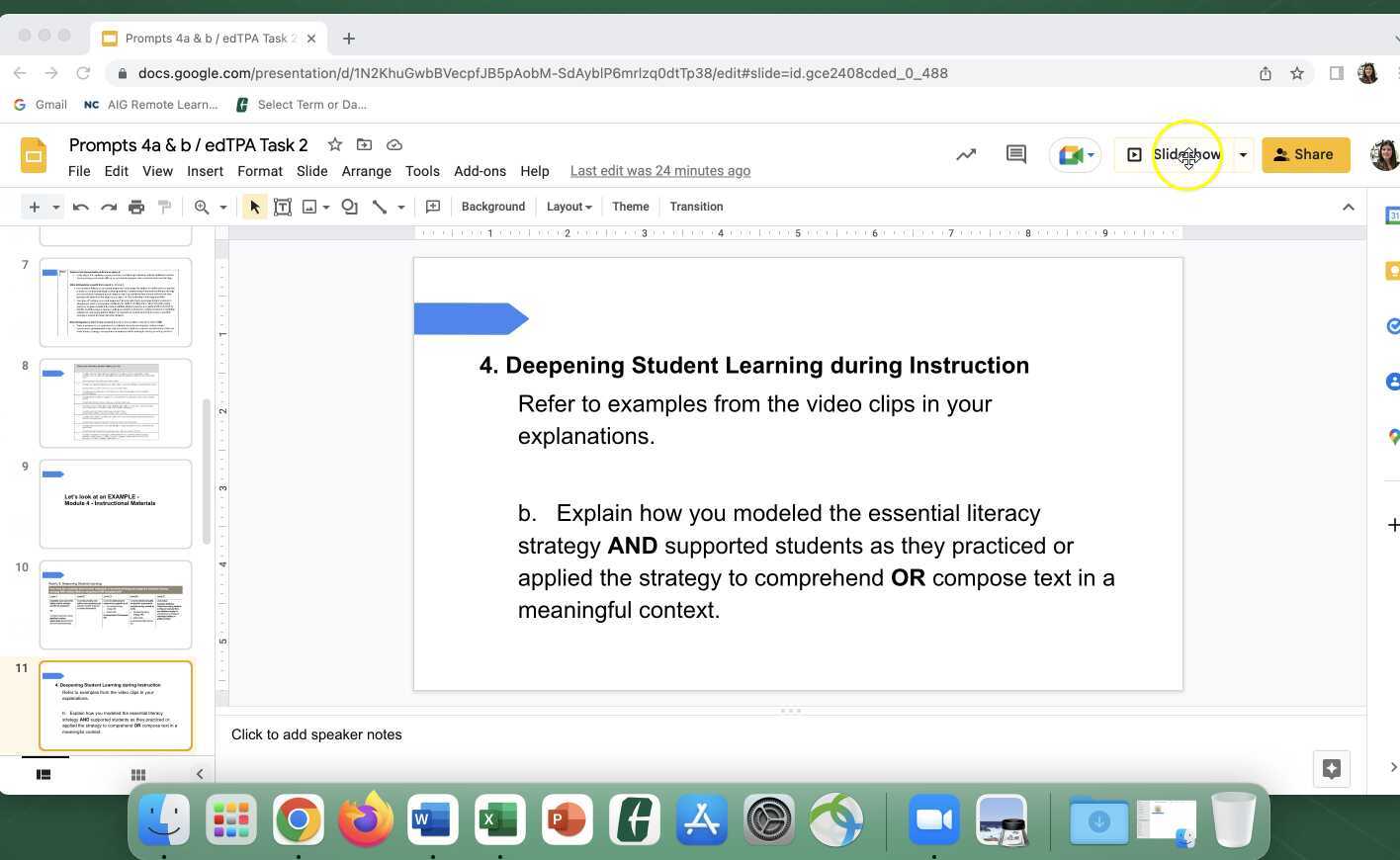Open the Insert menu
1400x860 pixels.
coord(205,171)
